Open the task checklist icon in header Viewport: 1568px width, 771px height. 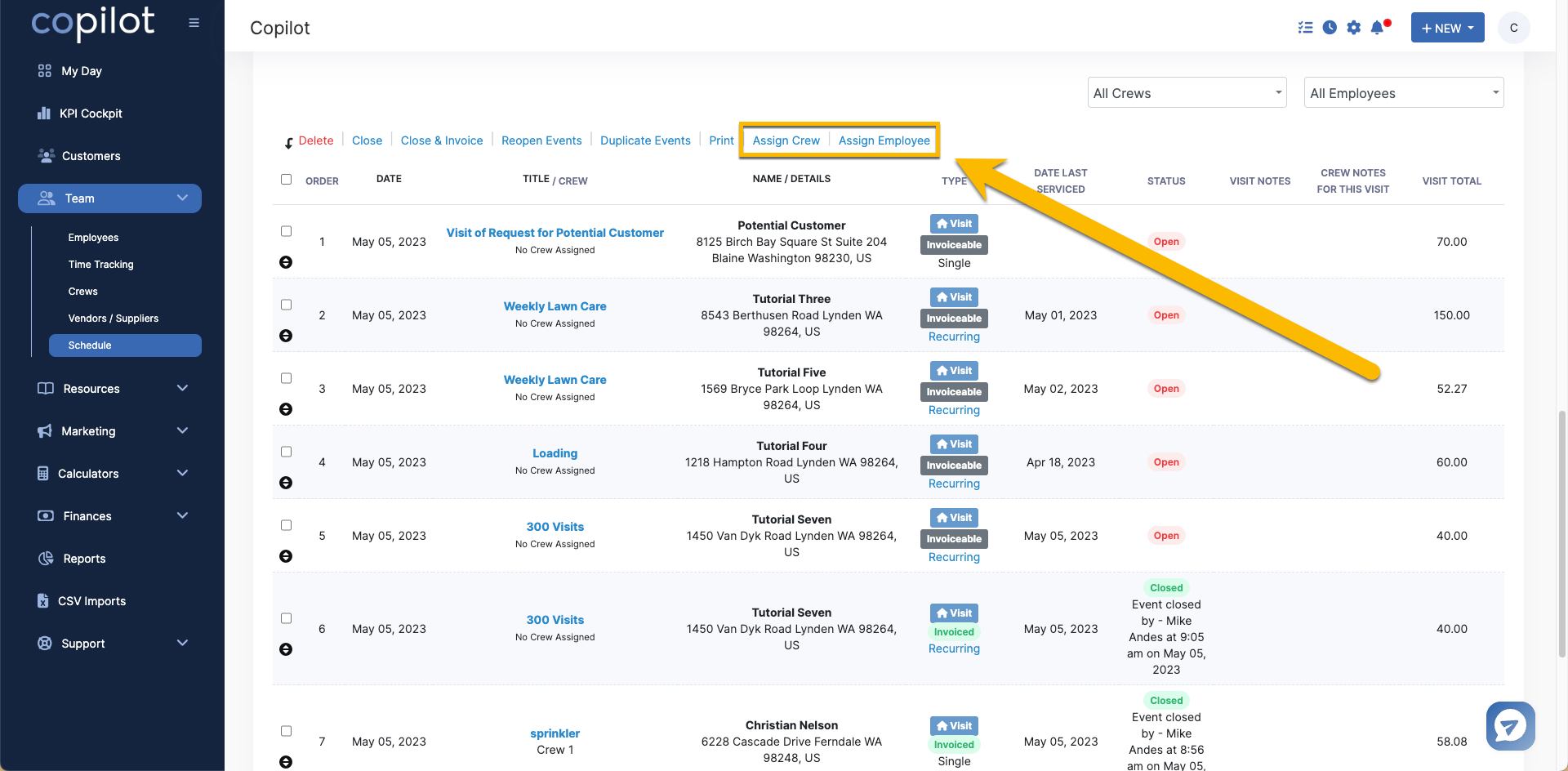pyautogui.click(x=1305, y=28)
